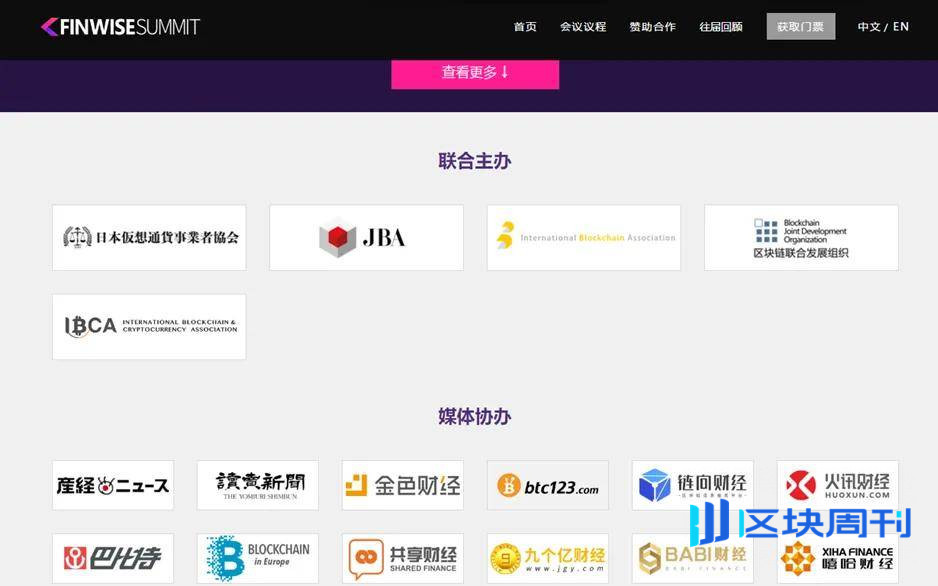The width and height of the screenshot is (938, 586).
Task: Open the 日本仮想通貨事業者協会 logo card
Action: [149, 237]
